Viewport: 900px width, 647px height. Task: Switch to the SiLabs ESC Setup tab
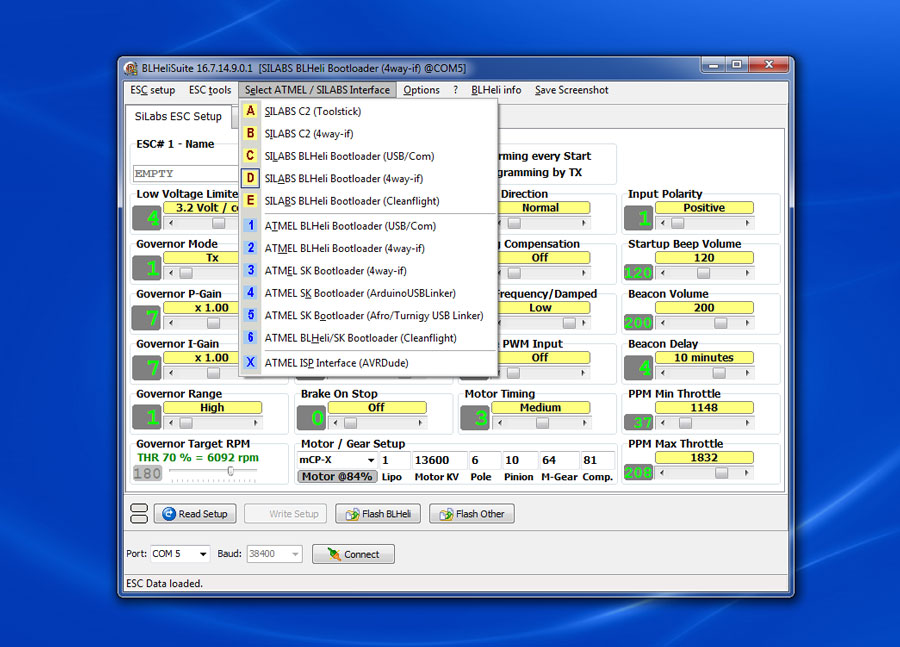point(178,117)
